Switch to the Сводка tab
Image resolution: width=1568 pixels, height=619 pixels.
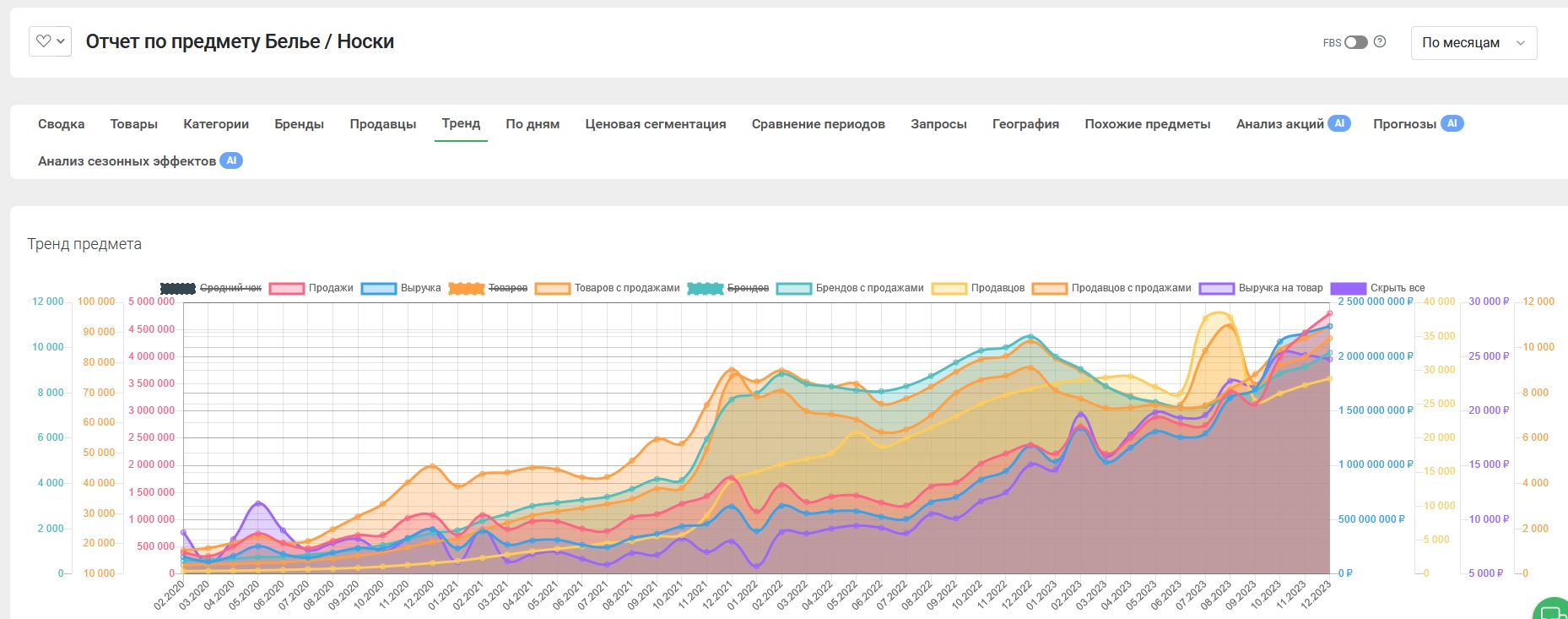61,124
